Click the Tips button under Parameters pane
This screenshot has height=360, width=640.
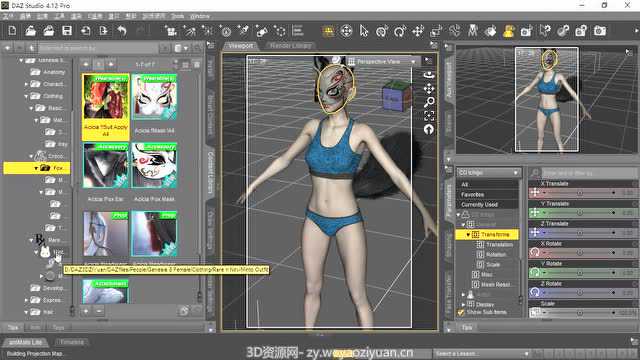point(467,327)
